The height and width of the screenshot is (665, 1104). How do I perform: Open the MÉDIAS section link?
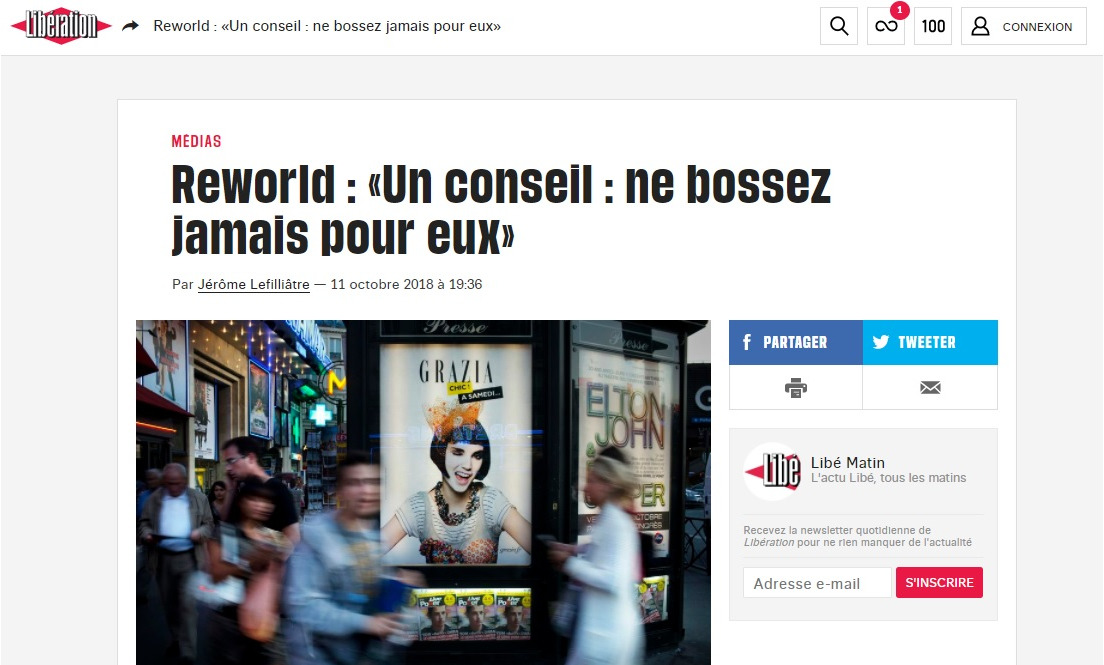tap(196, 142)
